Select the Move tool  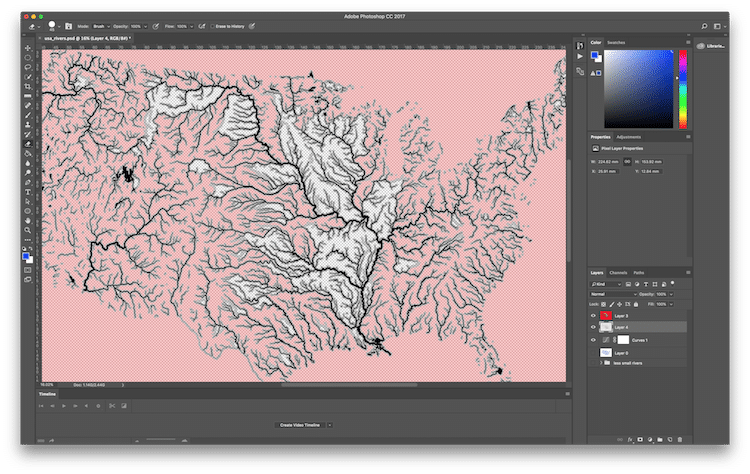28,48
